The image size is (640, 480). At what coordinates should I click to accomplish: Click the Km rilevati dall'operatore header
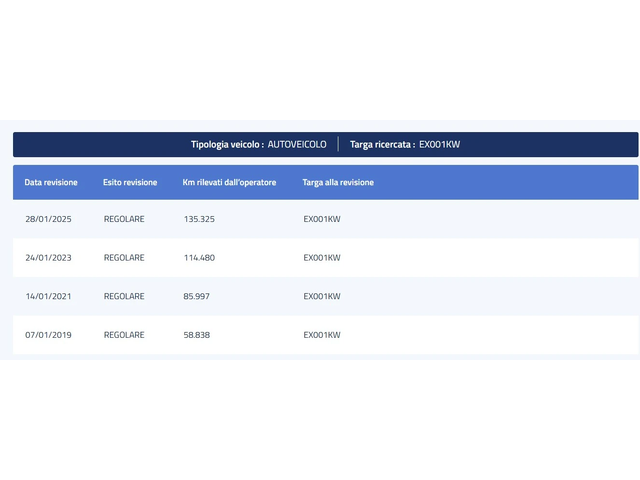click(x=229, y=183)
